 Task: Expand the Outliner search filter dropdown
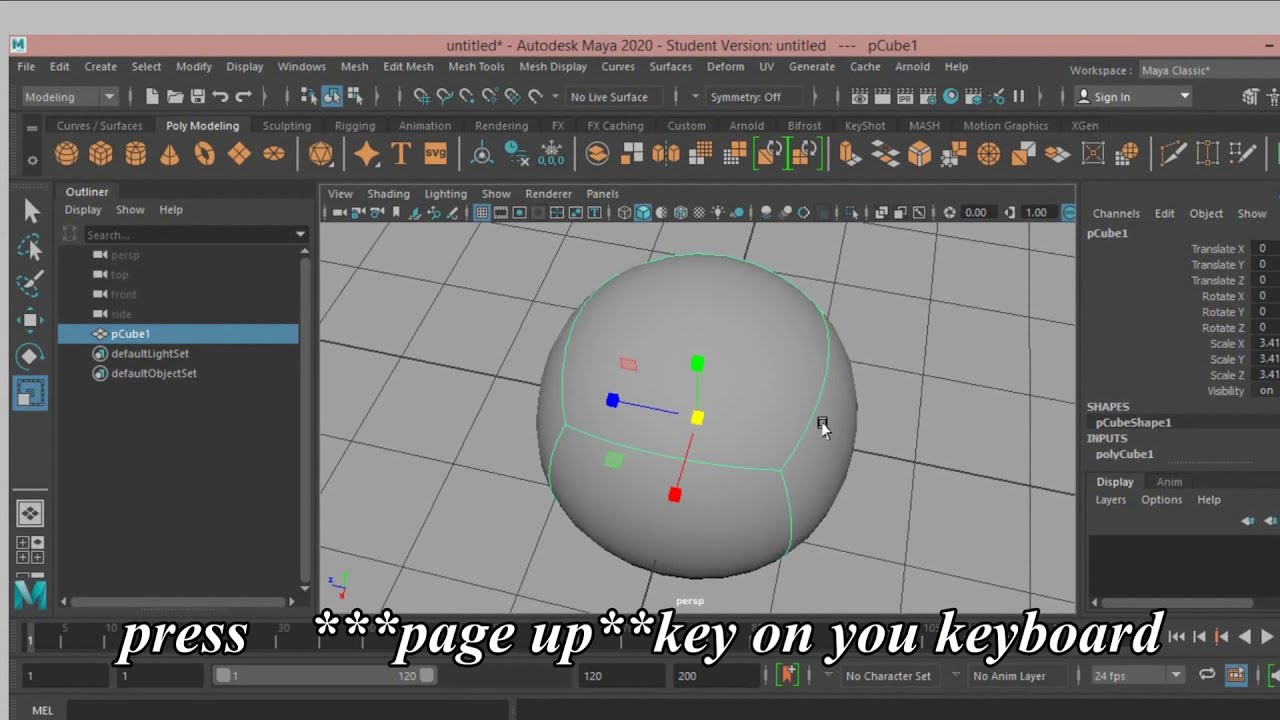click(x=300, y=234)
